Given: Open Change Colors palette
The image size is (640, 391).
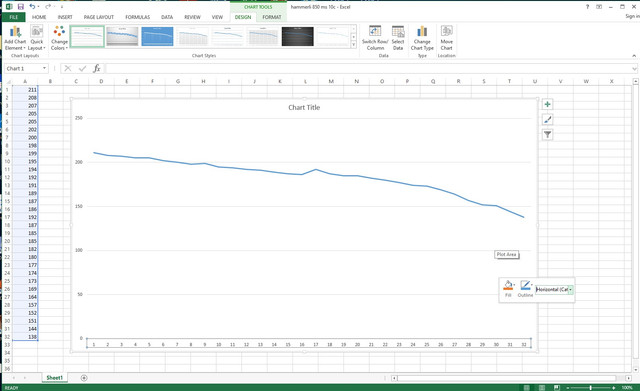Looking at the screenshot, I should coord(59,38).
